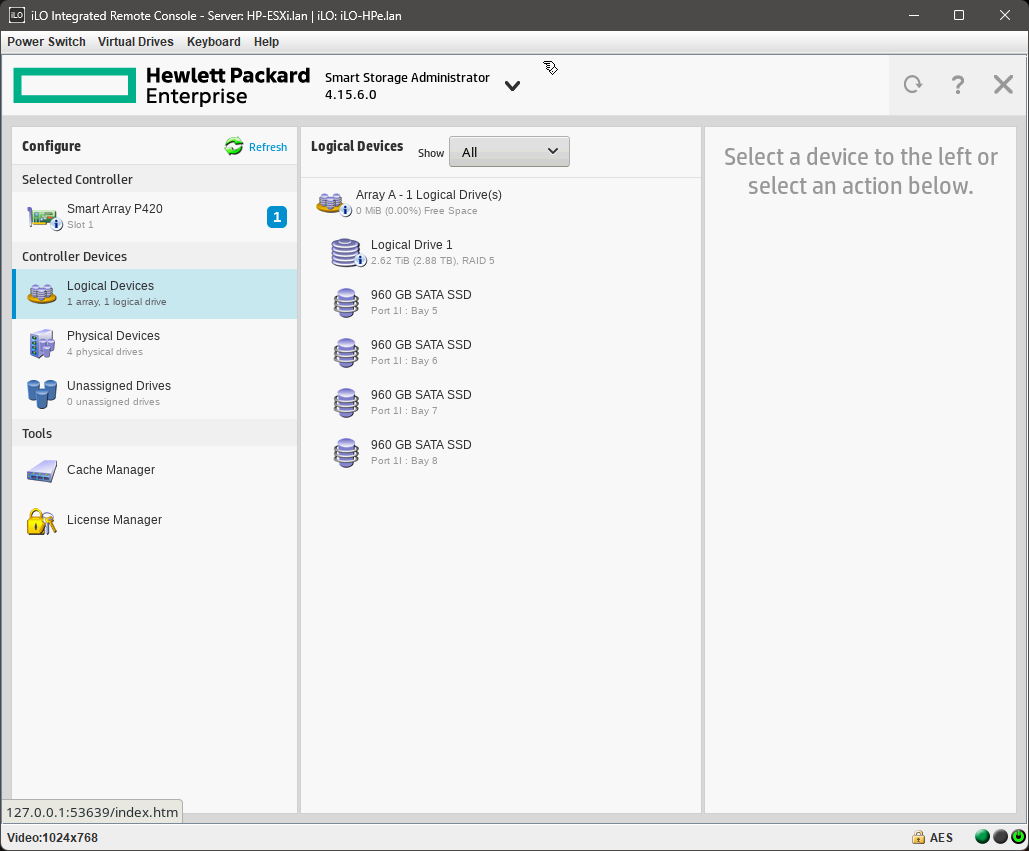Viewport: 1029px width, 851px height.
Task: Click the green Refresh arrows icon
Action: click(234, 146)
